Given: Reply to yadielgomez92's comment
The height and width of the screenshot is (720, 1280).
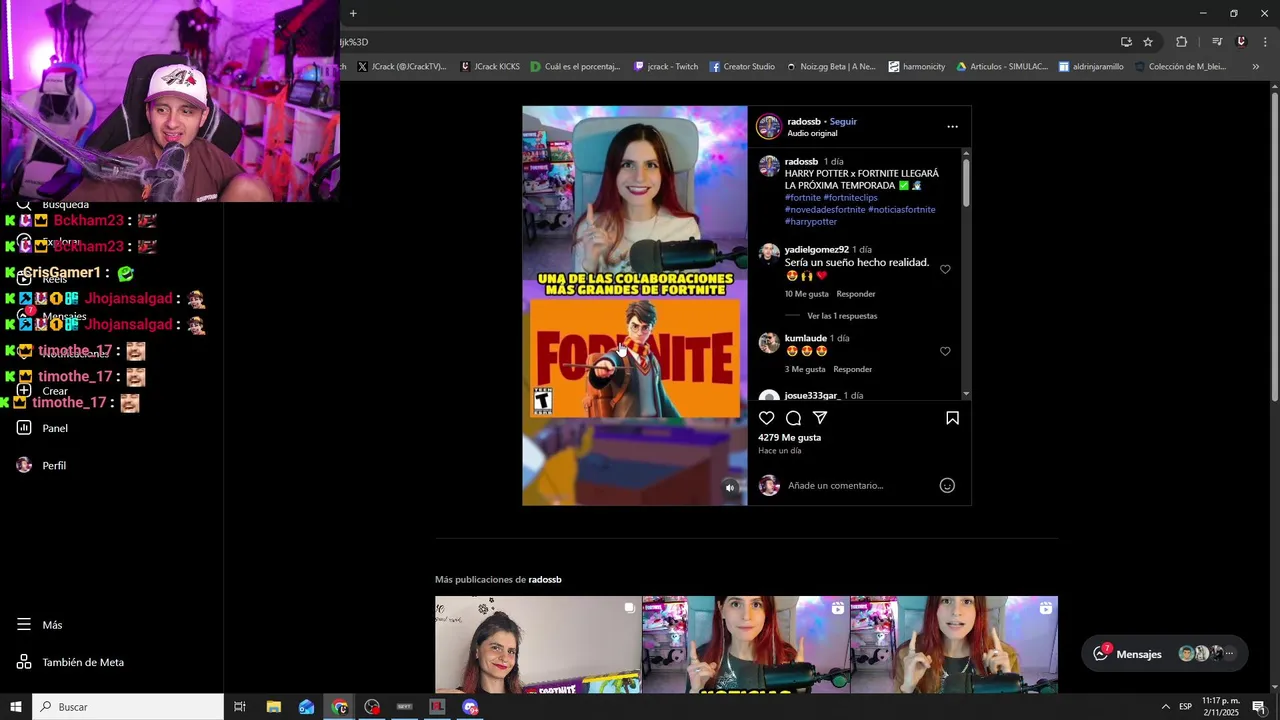Looking at the screenshot, I should coord(856,294).
